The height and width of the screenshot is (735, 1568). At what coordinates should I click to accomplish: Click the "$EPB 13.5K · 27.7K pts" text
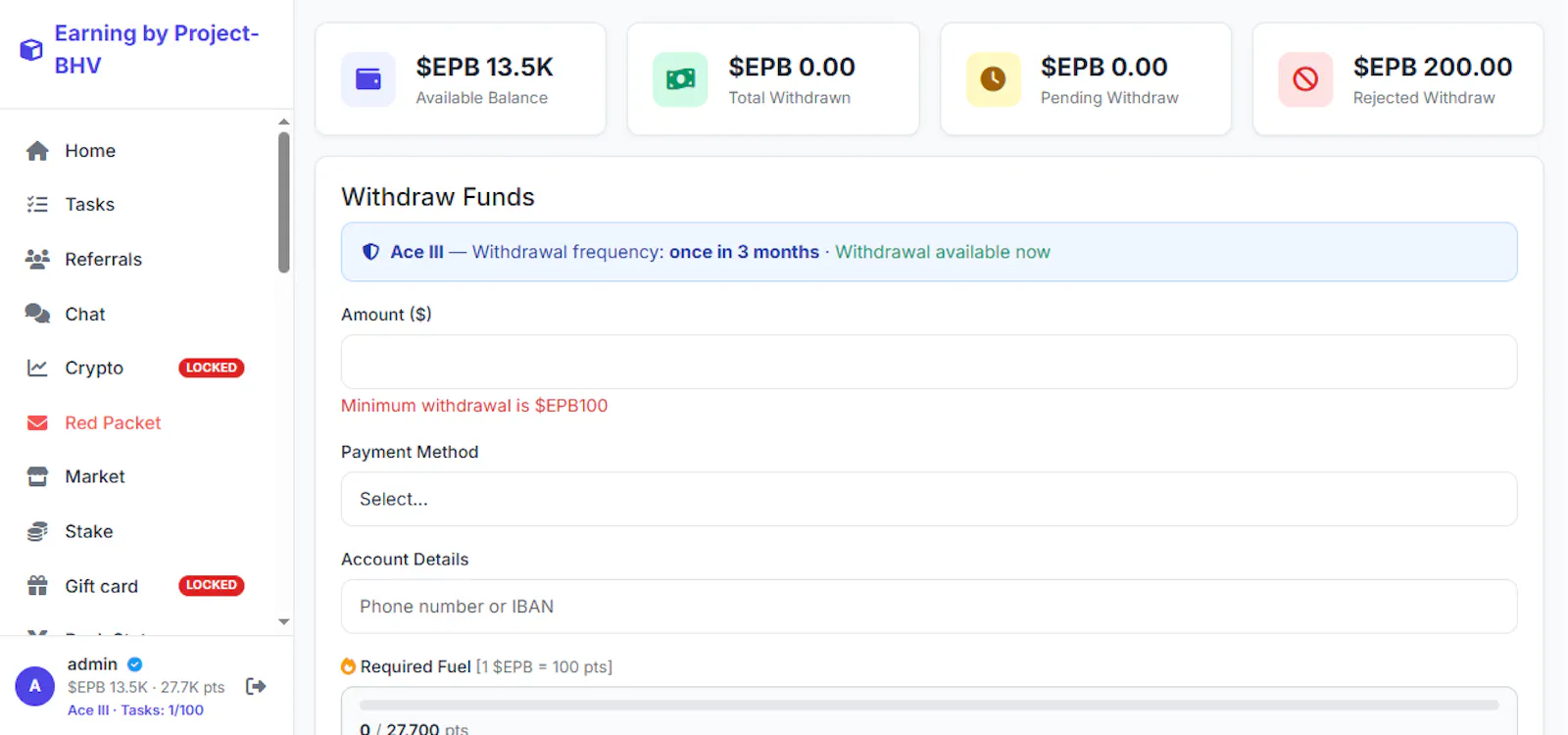[146, 688]
